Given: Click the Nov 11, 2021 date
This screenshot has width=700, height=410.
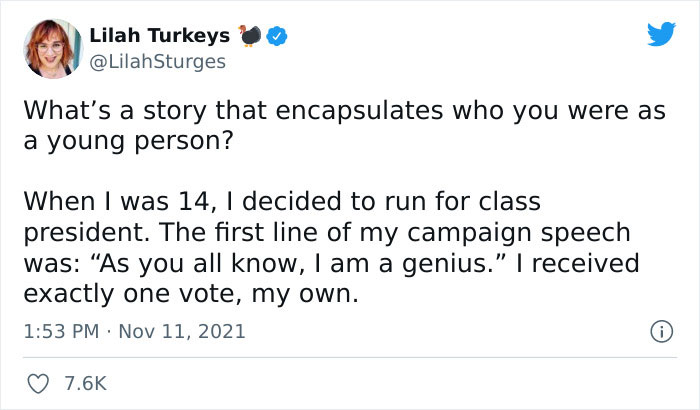Looking at the screenshot, I should coord(183,330).
